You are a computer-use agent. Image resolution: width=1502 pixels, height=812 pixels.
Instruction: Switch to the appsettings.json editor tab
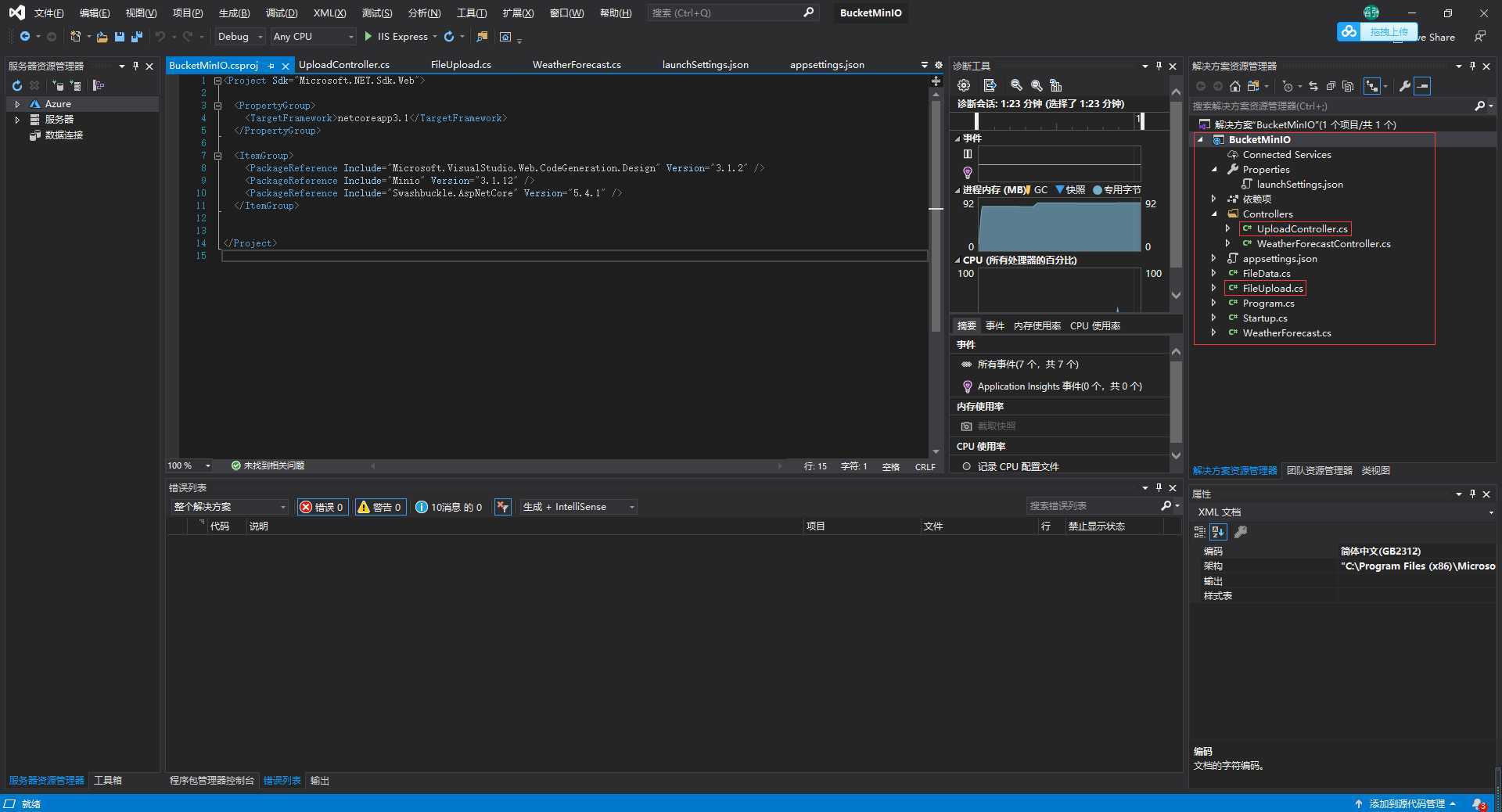[x=827, y=65]
